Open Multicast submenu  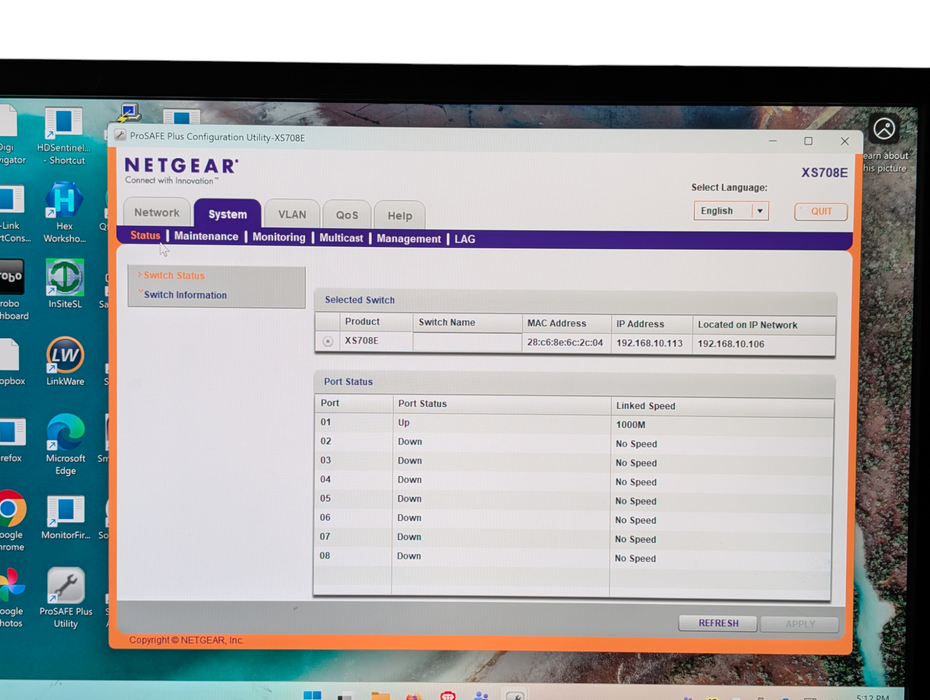[x=341, y=238]
